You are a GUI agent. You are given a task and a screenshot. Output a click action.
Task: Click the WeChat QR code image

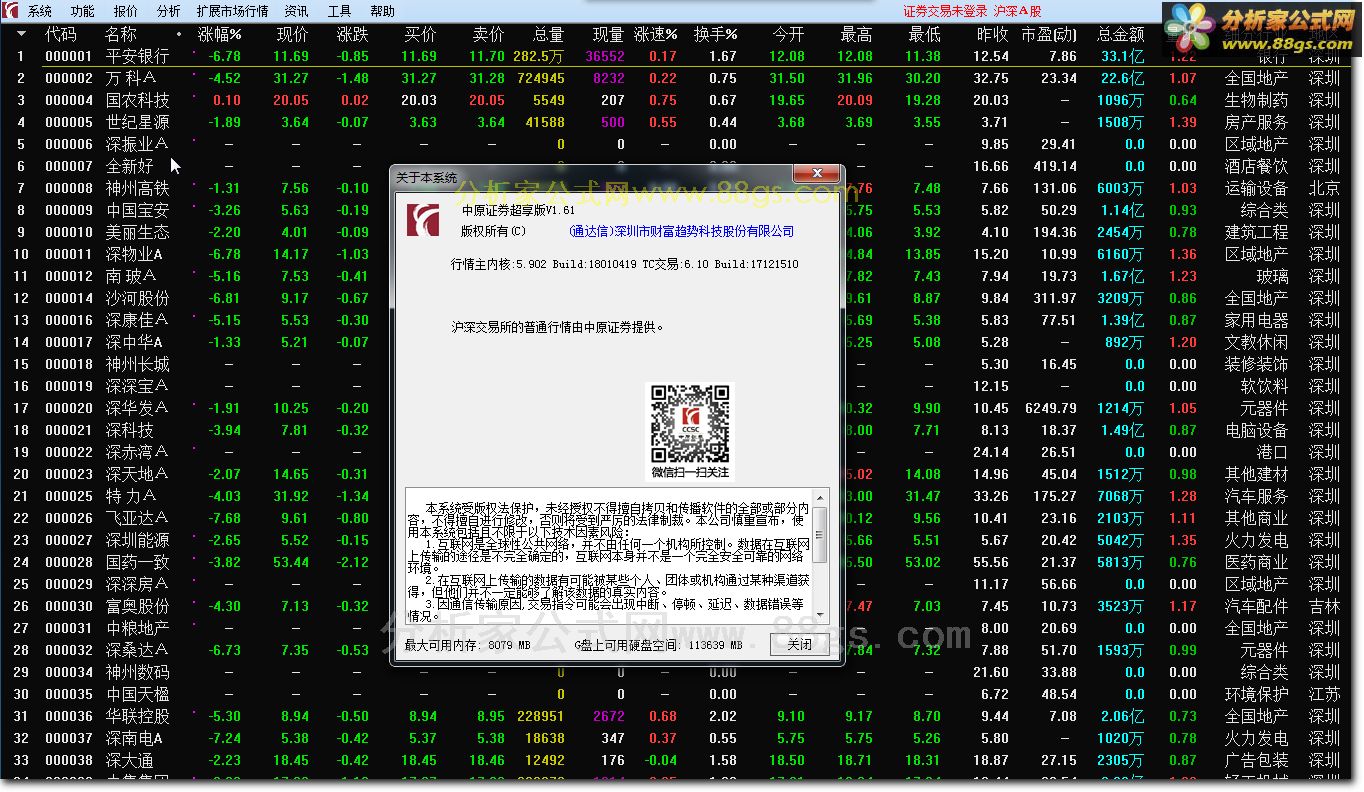click(690, 423)
